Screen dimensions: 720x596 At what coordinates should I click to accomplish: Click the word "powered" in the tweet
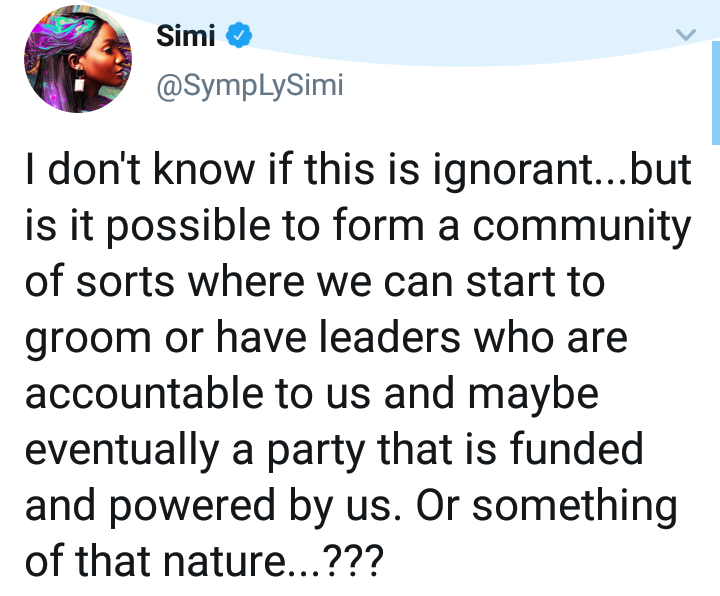click(192, 507)
